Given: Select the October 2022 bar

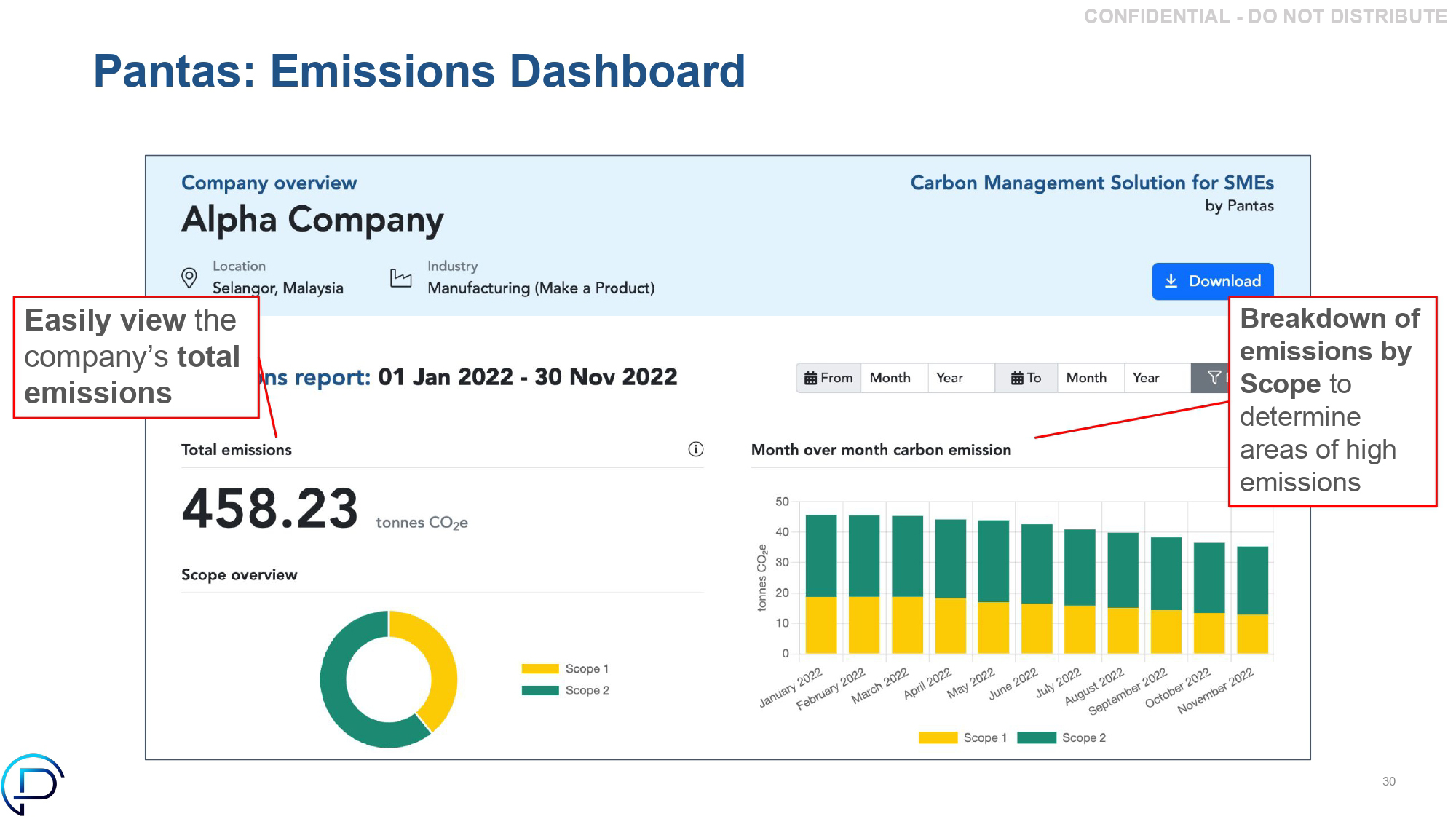Looking at the screenshot, I should coord(1209,598).
